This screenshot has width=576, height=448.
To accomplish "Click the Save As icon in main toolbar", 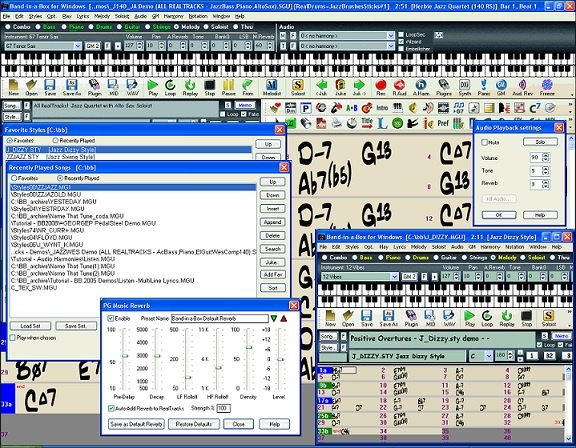I will point(71,87).
